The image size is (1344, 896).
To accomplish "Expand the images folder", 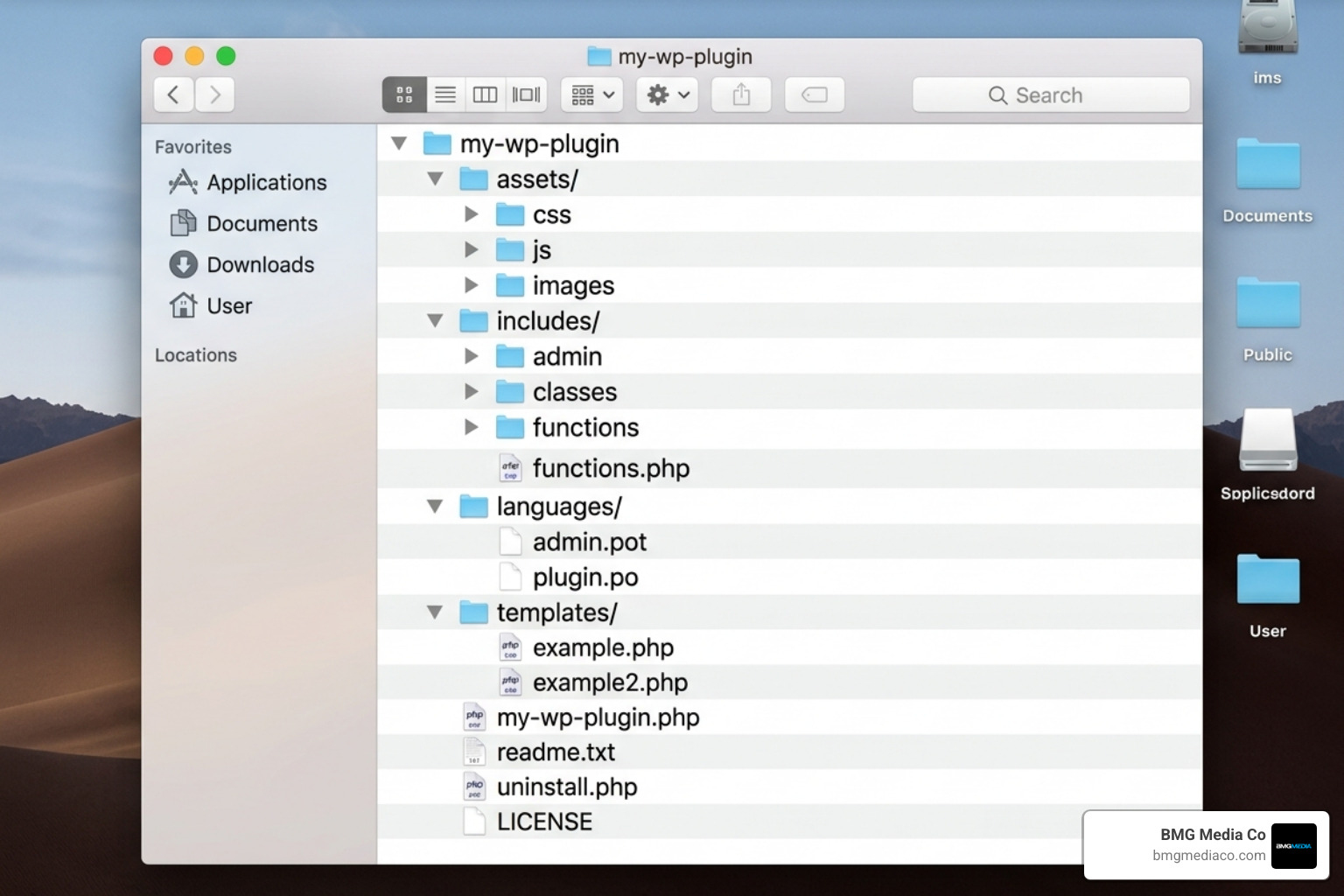I will (x=471, y=285).
